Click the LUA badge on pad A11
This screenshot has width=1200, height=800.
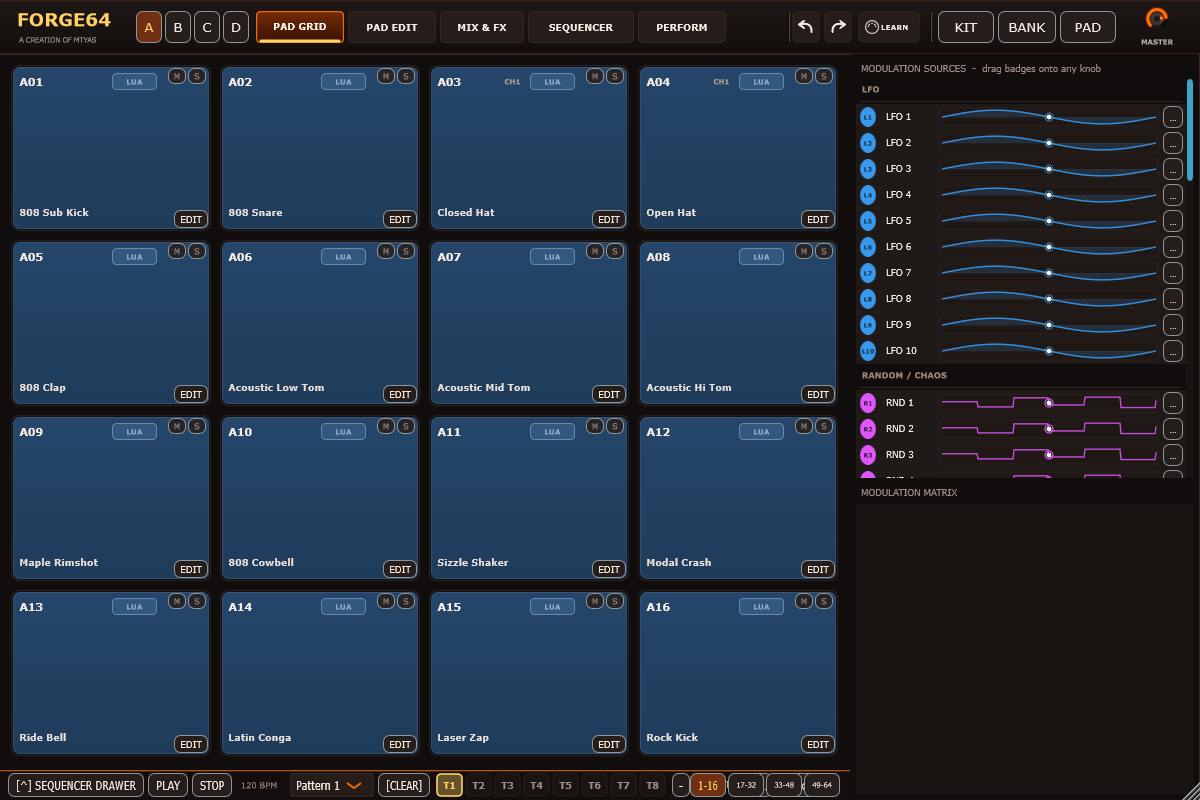[552, 432]
